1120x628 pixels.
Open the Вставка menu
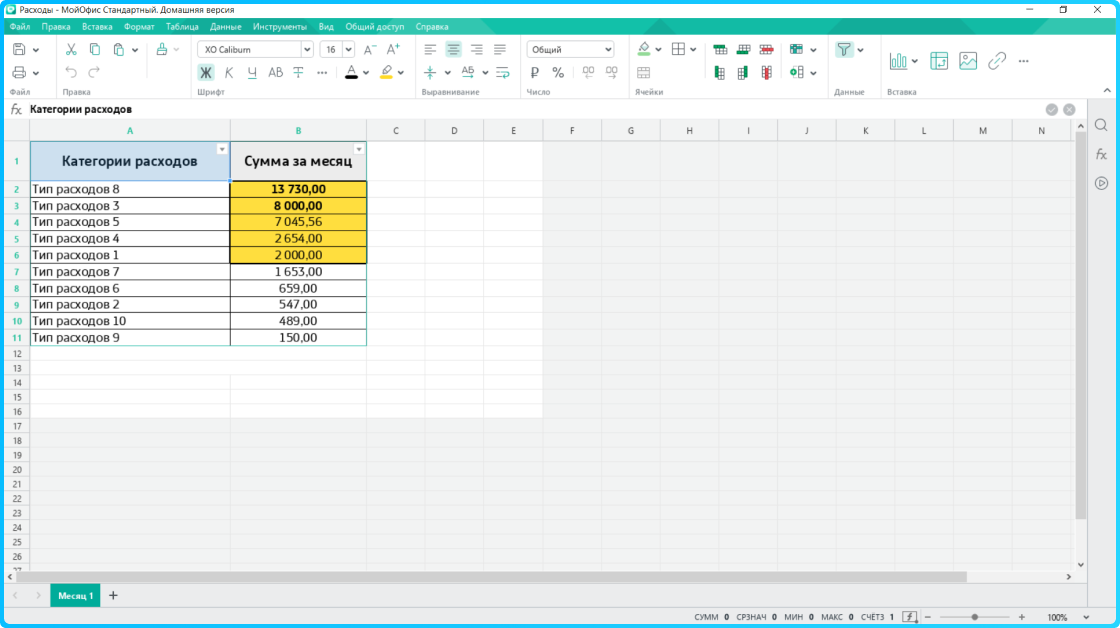point(97,26)
